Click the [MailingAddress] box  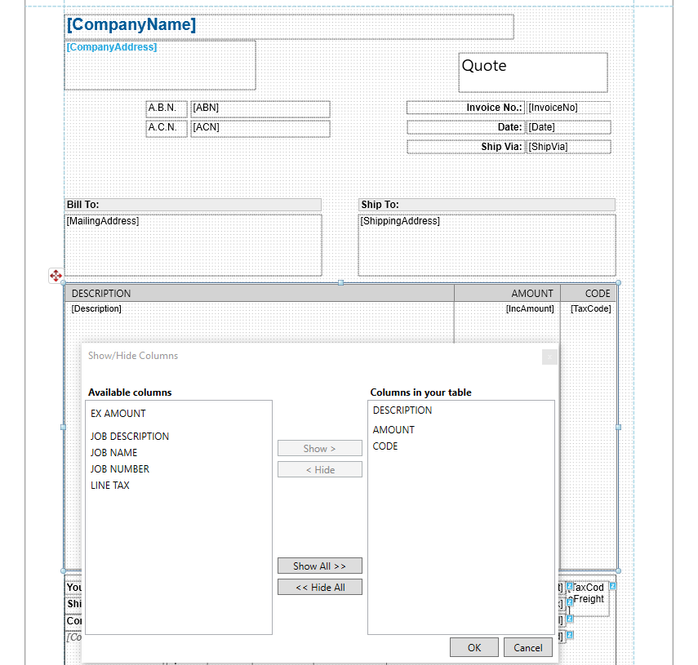click(x=193, y=244)
